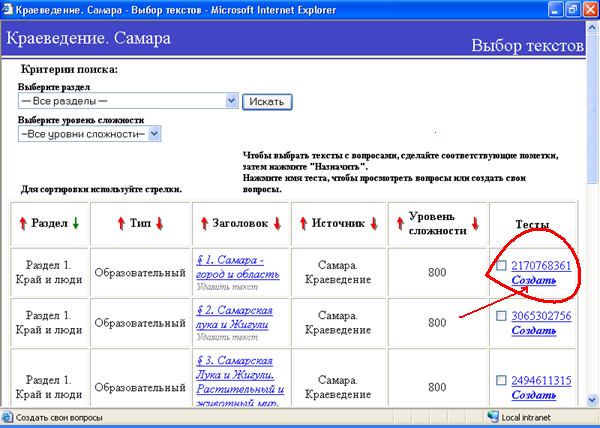The height and width of the screenshot is (428, 600).
Task: Open test link 2170768361
Action: (541, 265)
